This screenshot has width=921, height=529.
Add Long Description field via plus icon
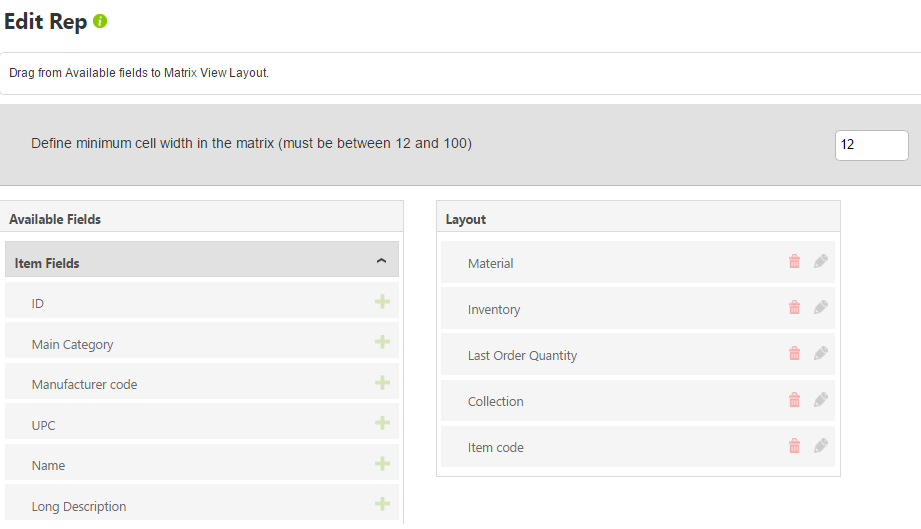382,504
